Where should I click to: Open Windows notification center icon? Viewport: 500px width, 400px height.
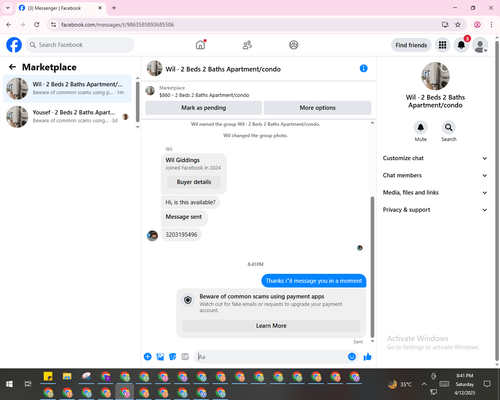(487, 384)
